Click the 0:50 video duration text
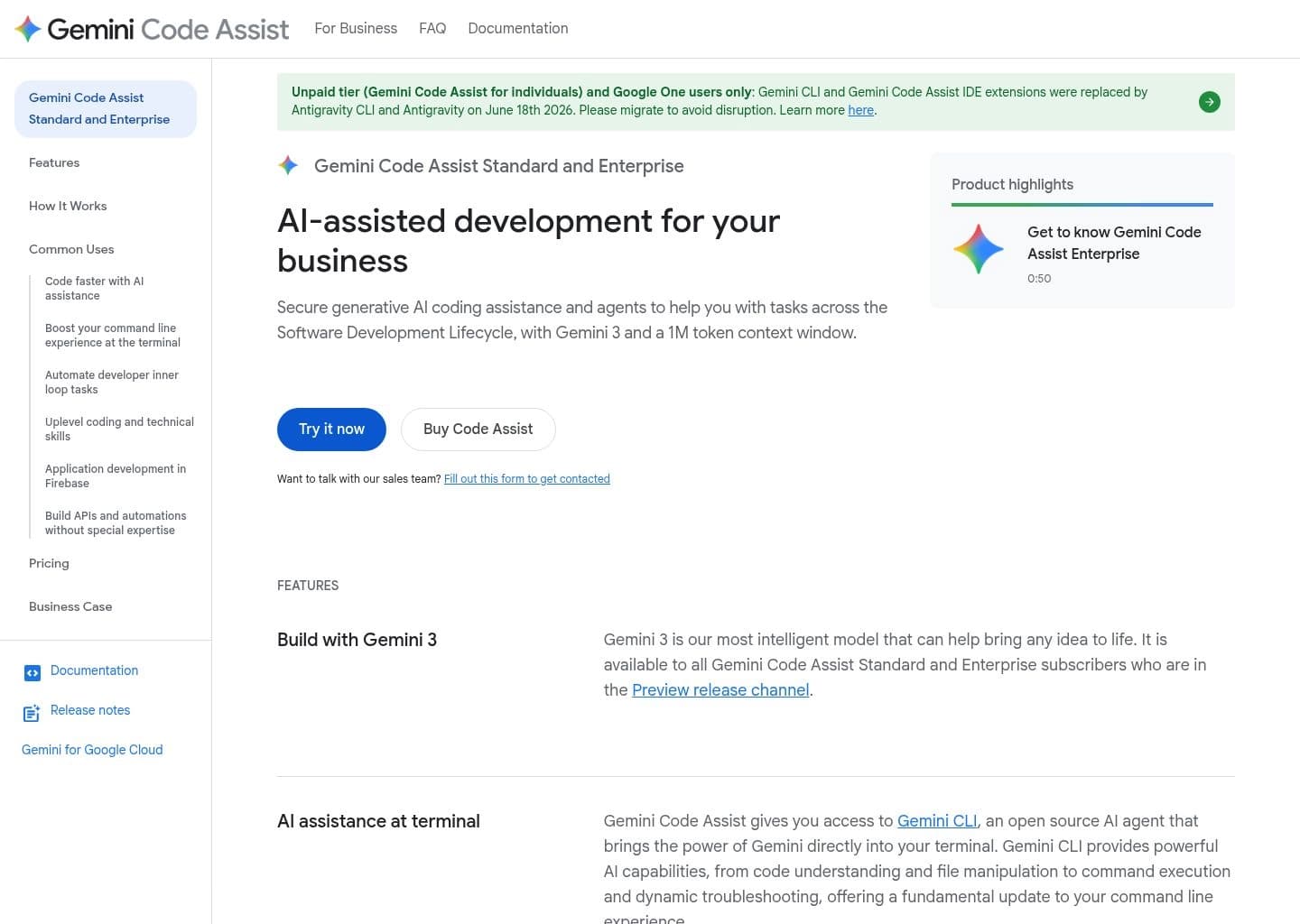Screen dimensions: 1300x924 [1039, 279]
